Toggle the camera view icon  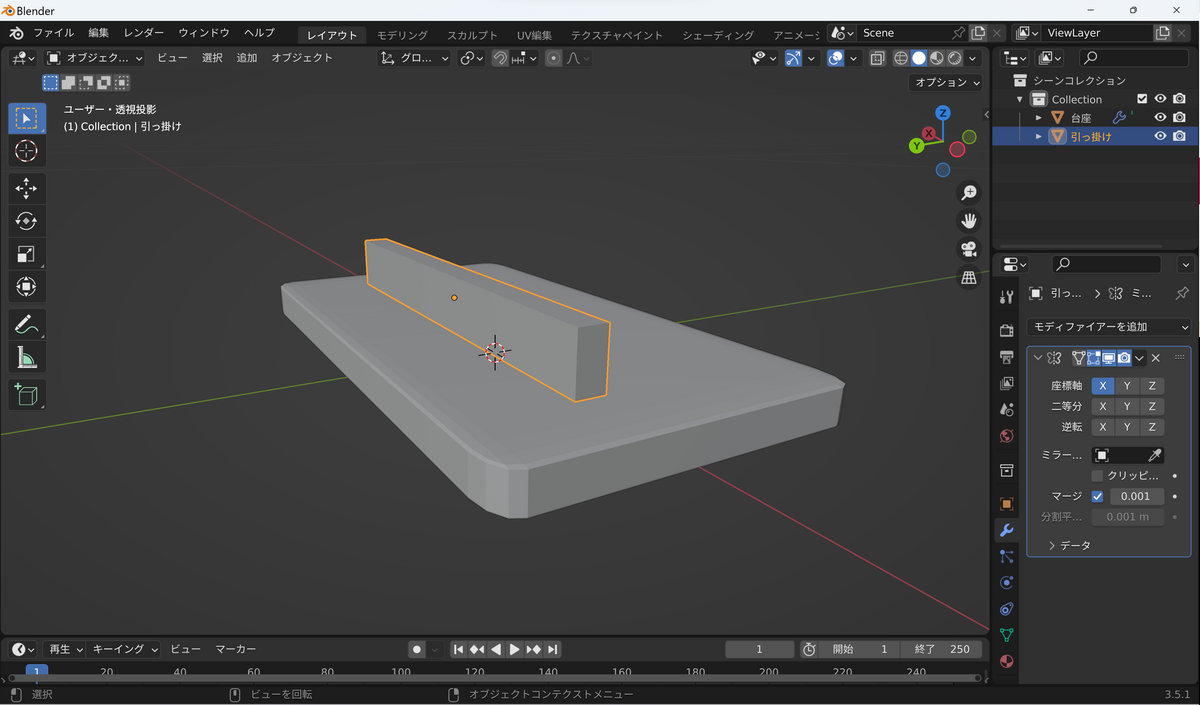pos(968,249)
